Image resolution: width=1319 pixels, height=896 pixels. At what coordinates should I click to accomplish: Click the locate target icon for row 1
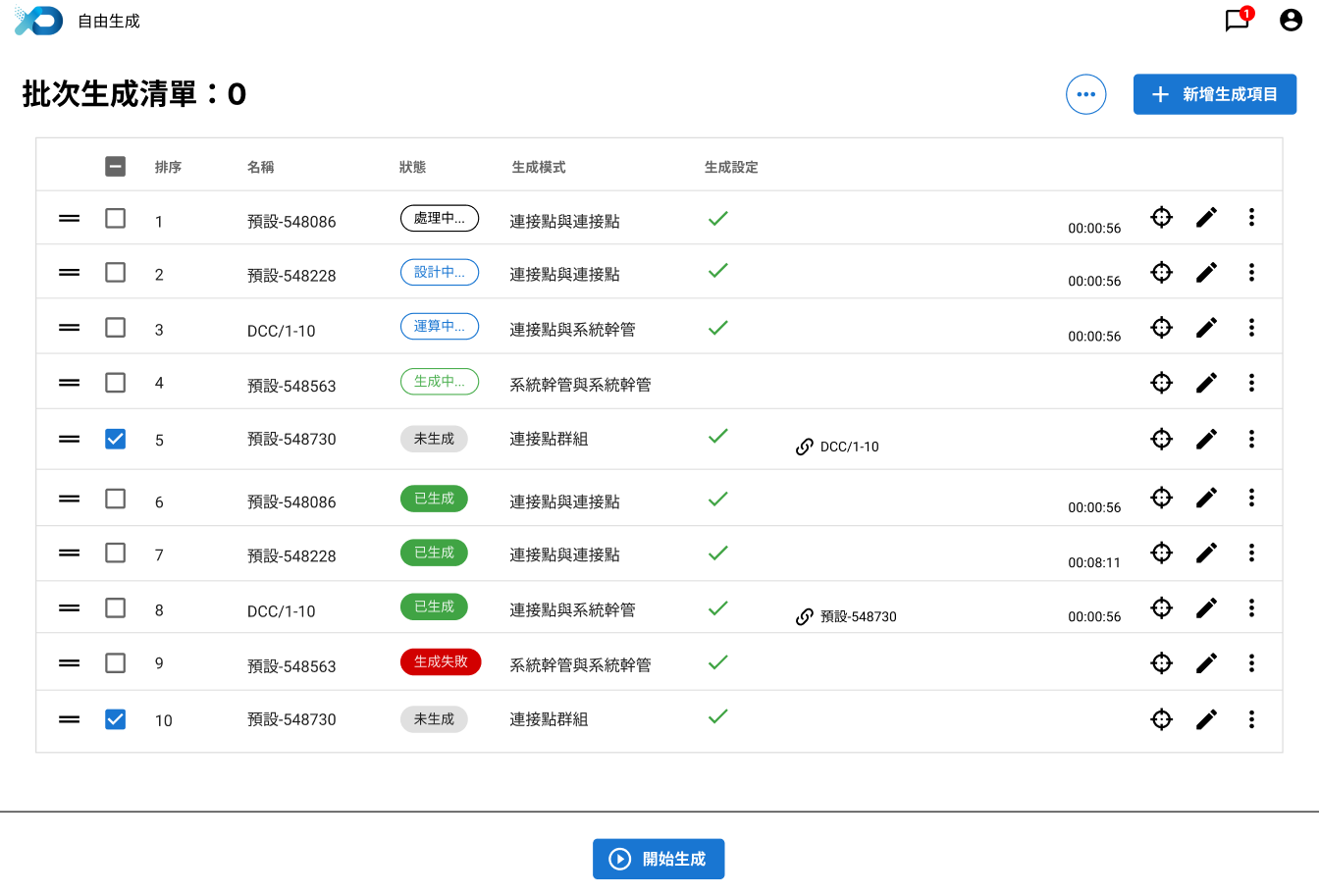point(1161,217)
